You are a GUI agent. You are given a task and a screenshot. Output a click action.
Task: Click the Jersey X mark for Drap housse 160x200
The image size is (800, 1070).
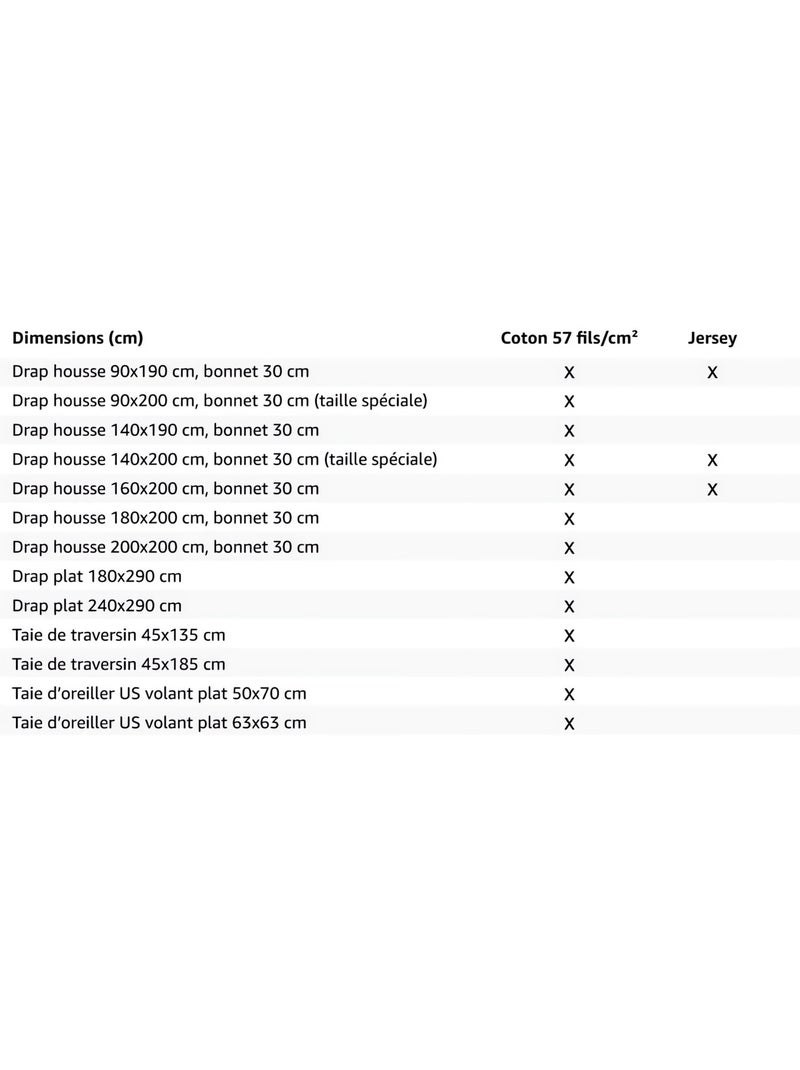pyautogui.click(x=712, y=490)
